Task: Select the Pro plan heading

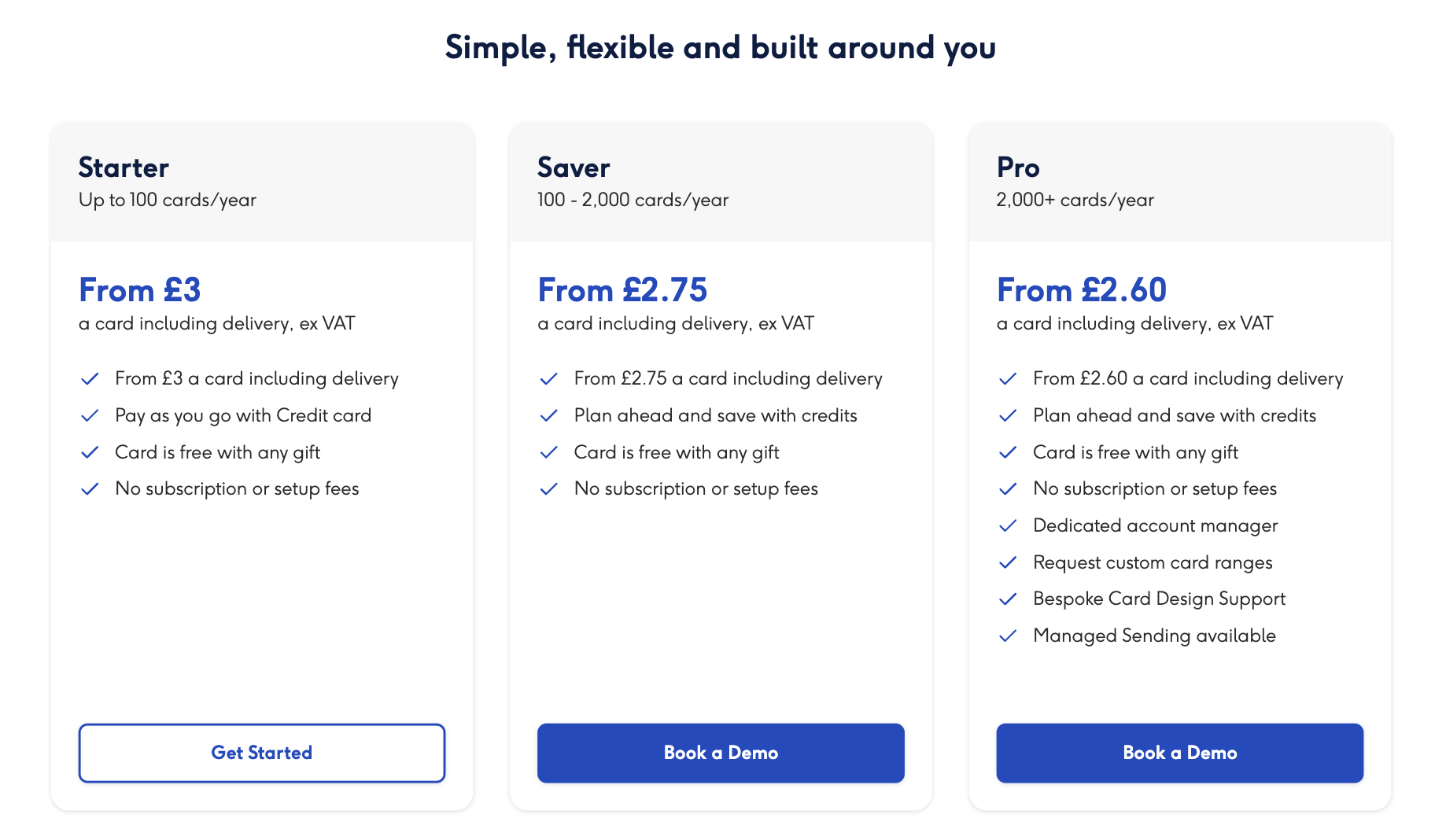Action: click(x=1018, y=168)
